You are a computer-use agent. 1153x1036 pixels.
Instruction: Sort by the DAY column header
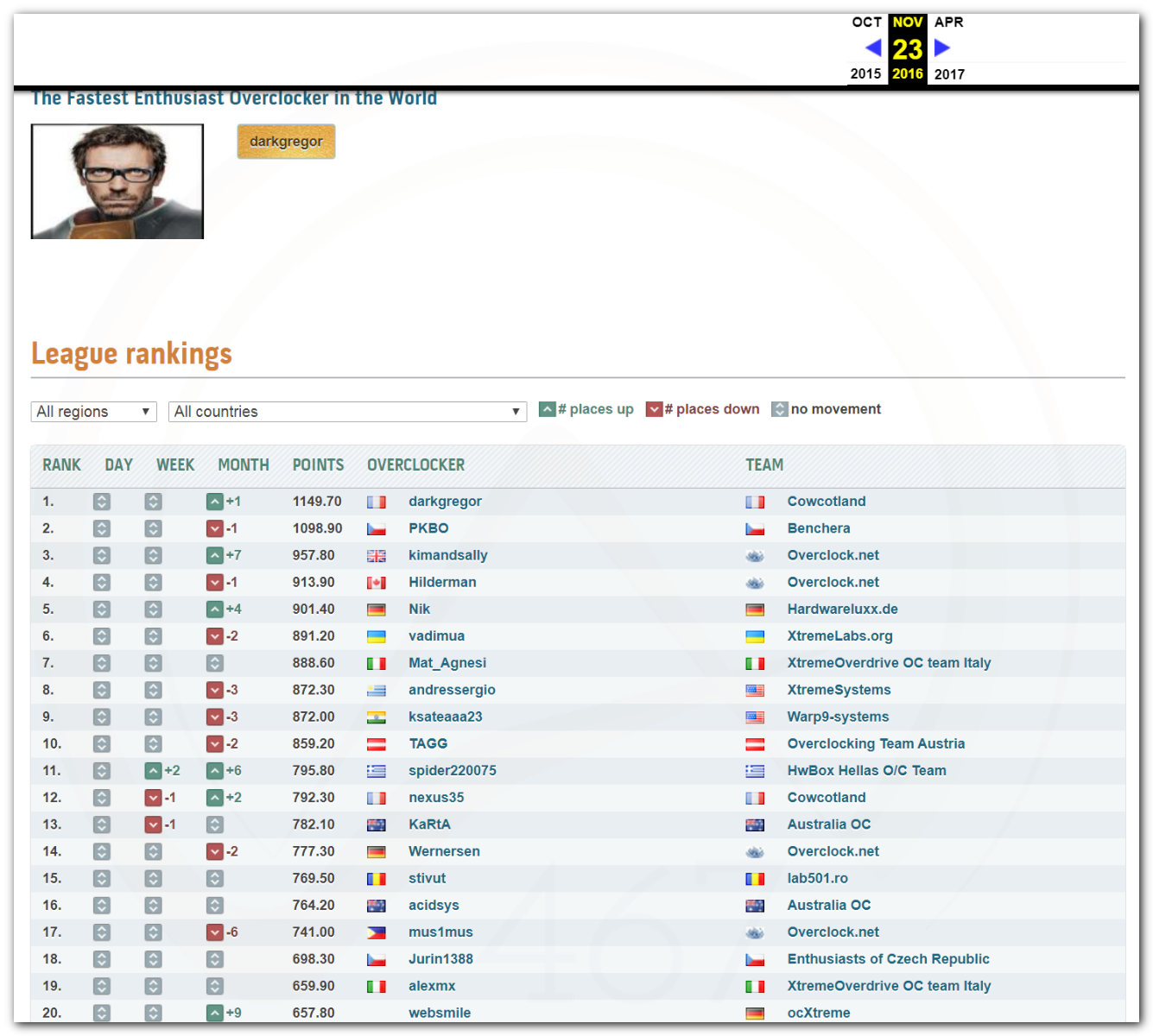(x=118, y=465)
